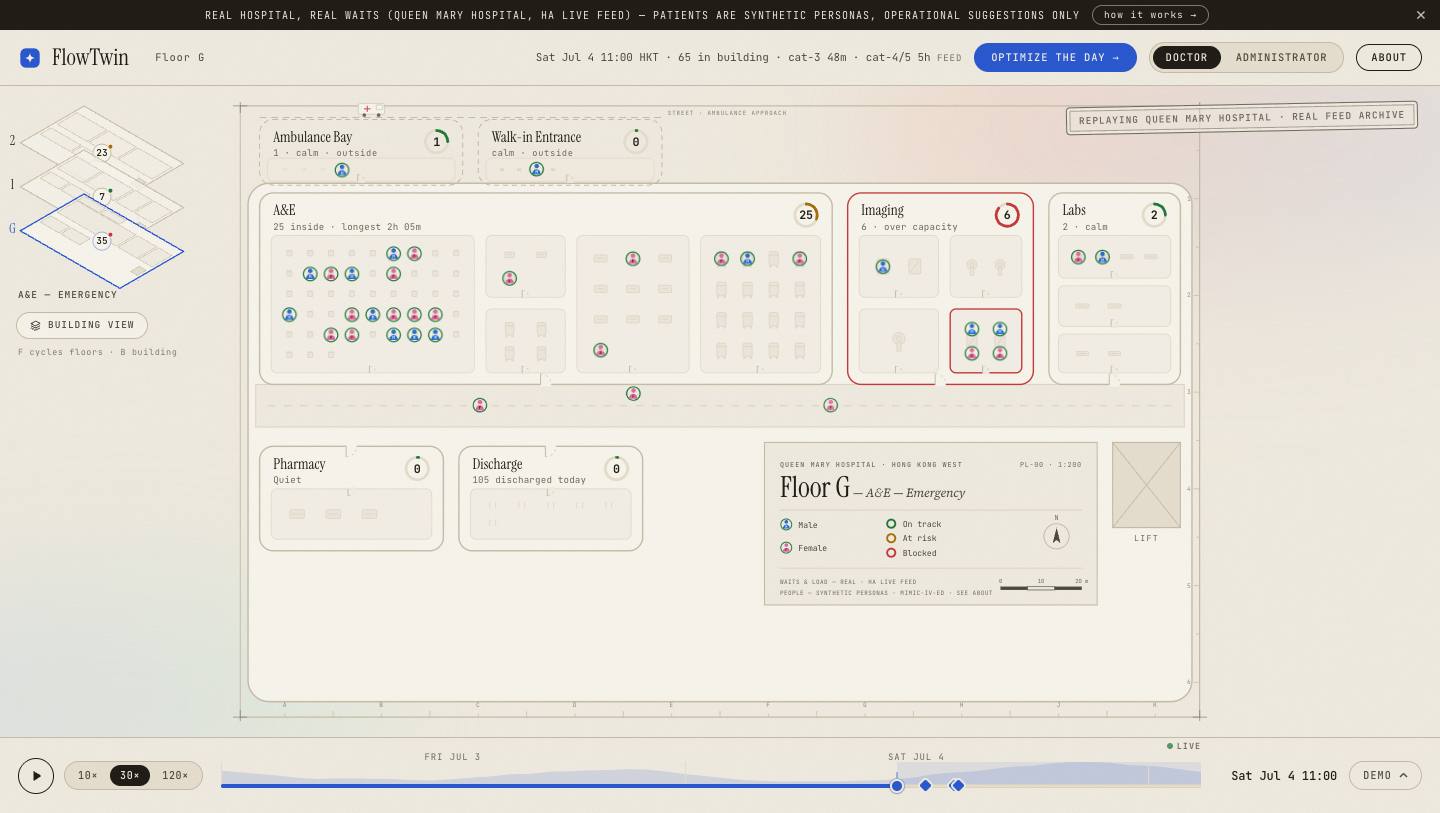Switch to Administrator view

click(x=1281, y=58)
